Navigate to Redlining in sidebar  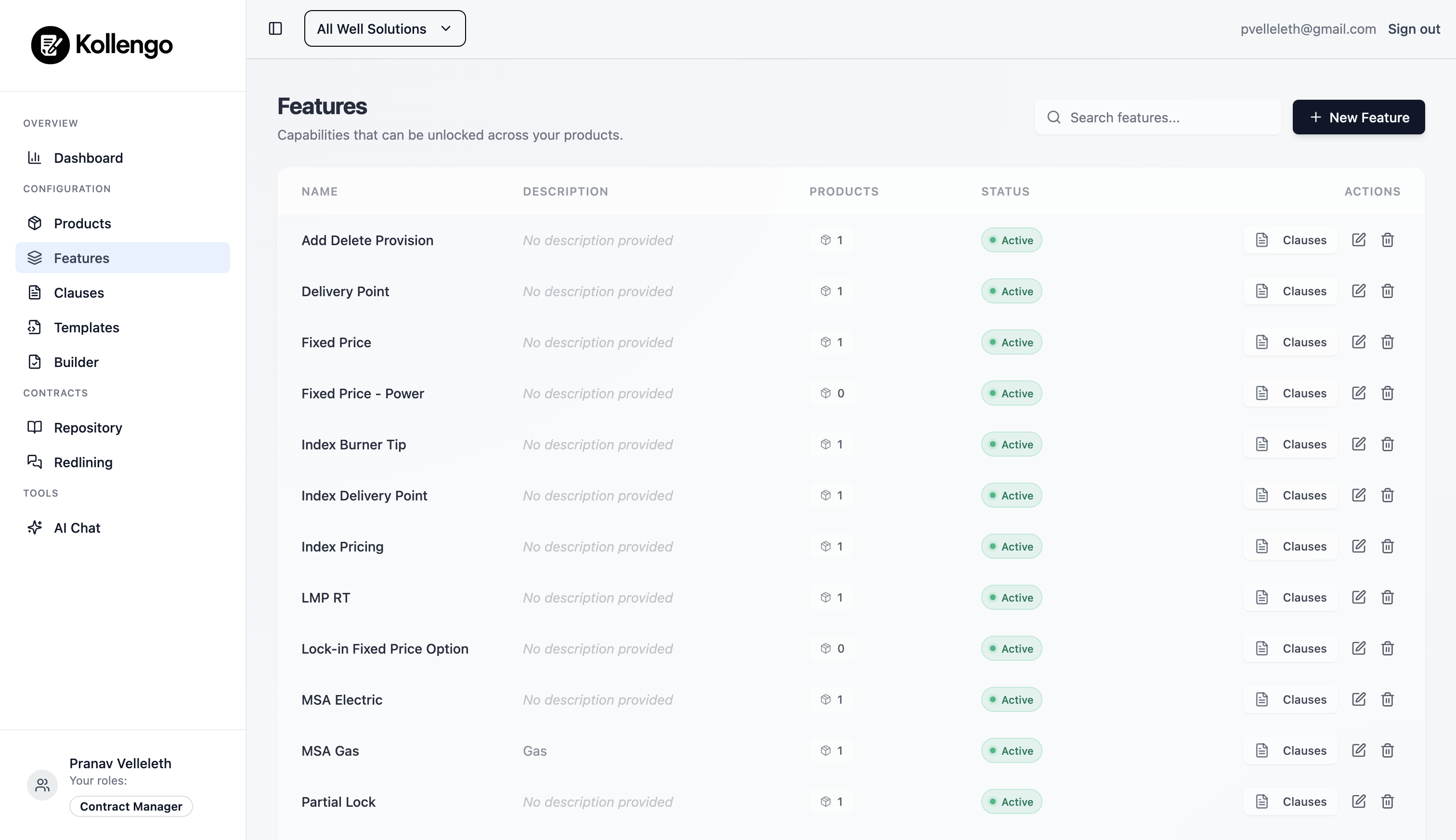coord(83,463)
